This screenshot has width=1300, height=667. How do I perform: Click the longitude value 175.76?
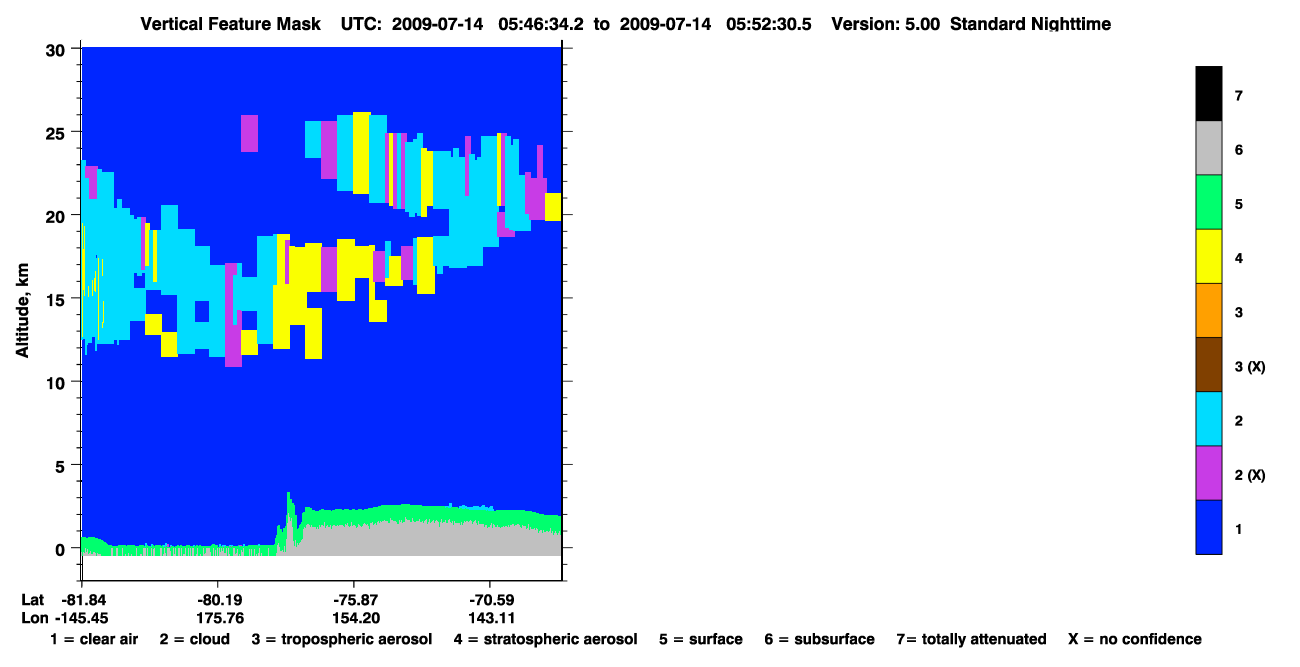[220, 617]
